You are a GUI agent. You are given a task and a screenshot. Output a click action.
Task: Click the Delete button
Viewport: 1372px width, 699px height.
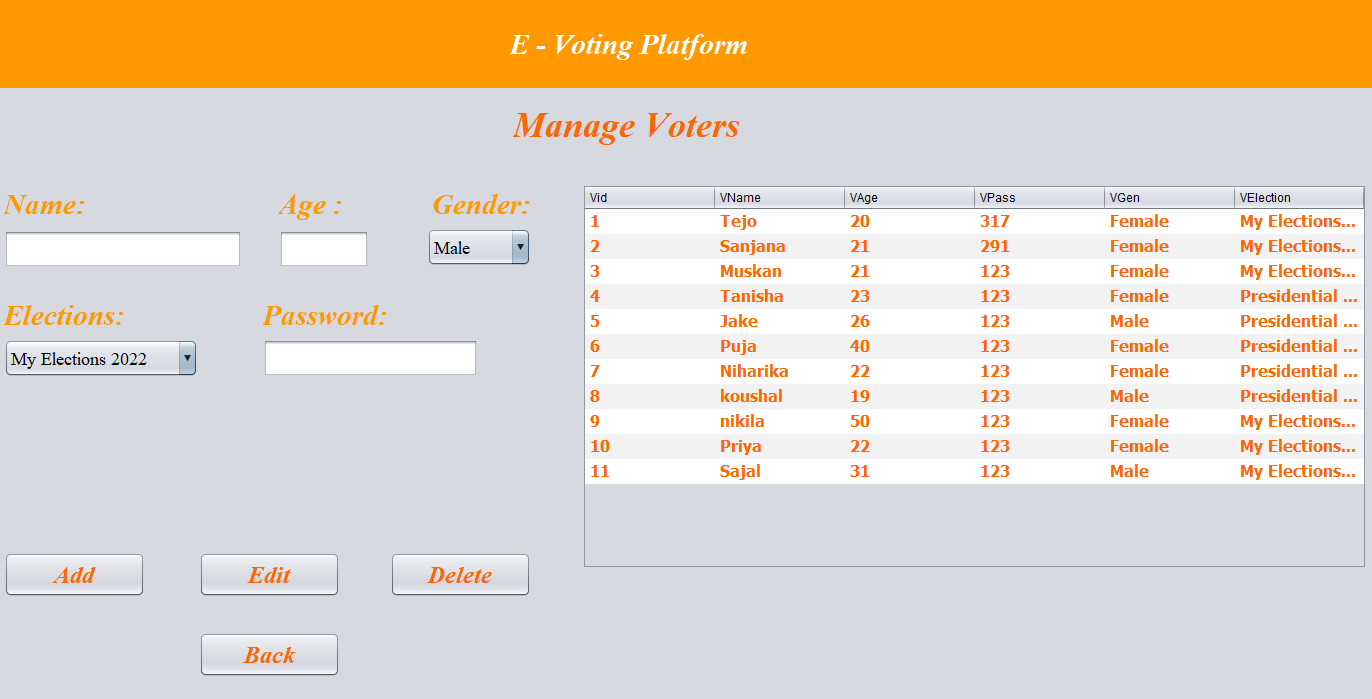[460, 574]
